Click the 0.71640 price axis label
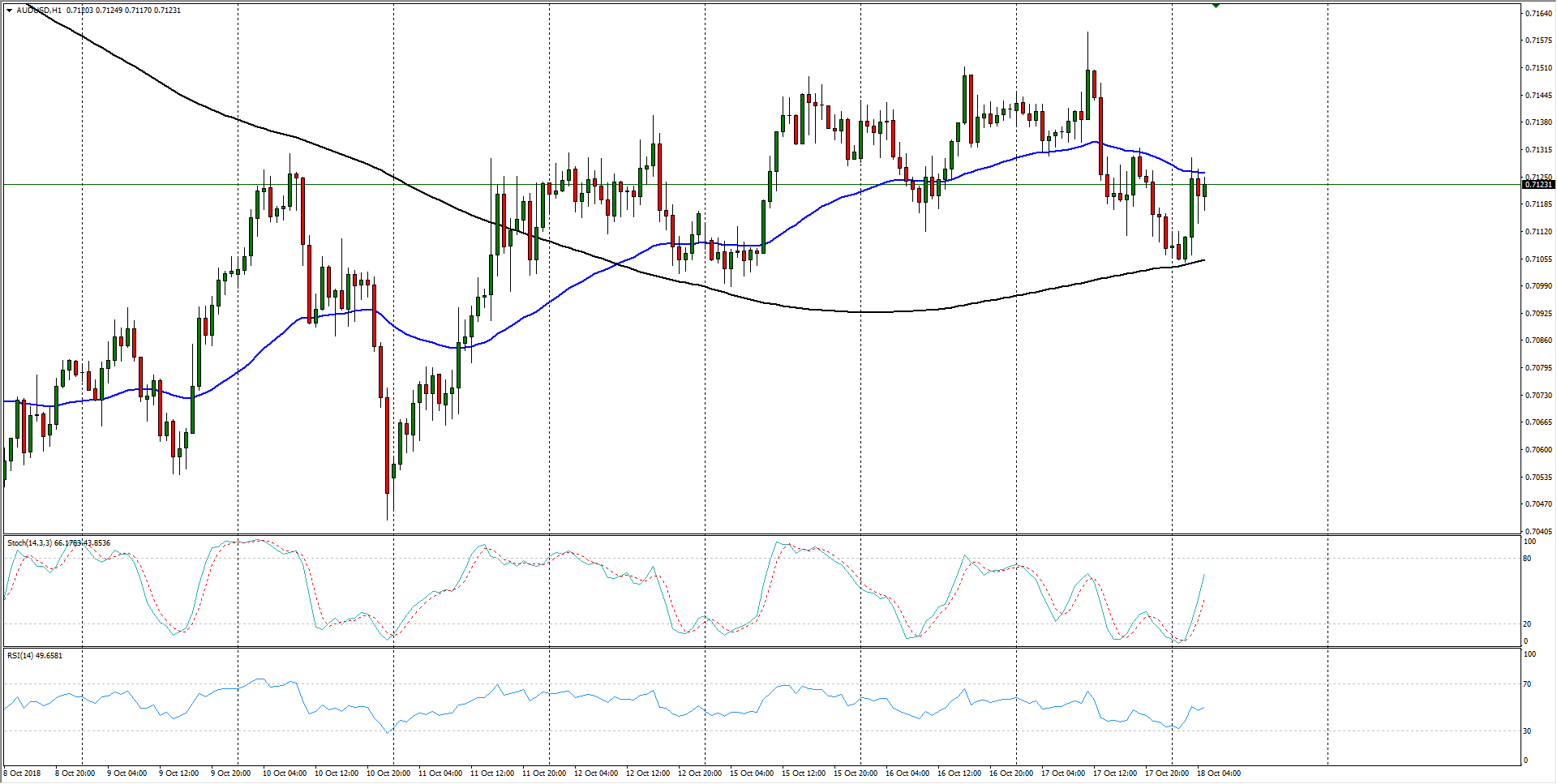The image size is (1557, 784). 1538,14
